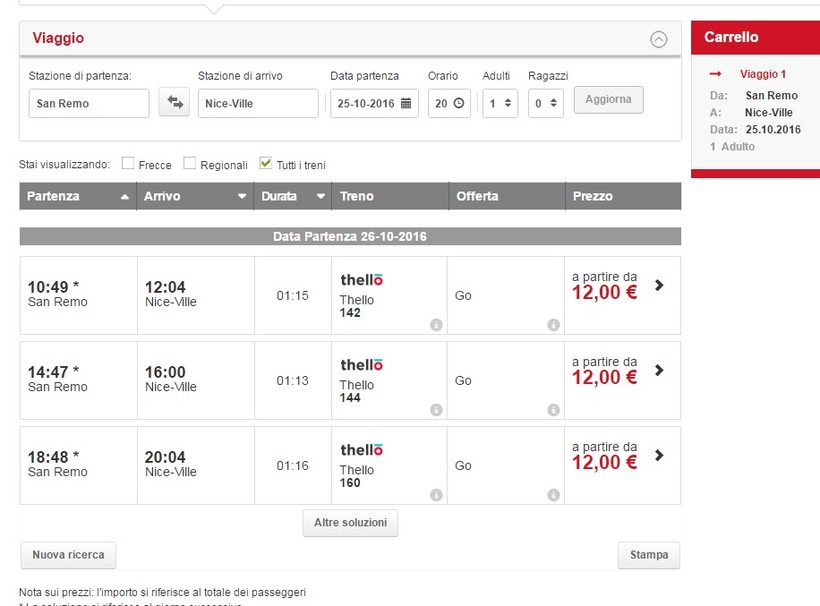Image resolution: width=820 pixels, height=606 pixels.
Task: Sort results by Durata column
Action: [x=294, y=197]
